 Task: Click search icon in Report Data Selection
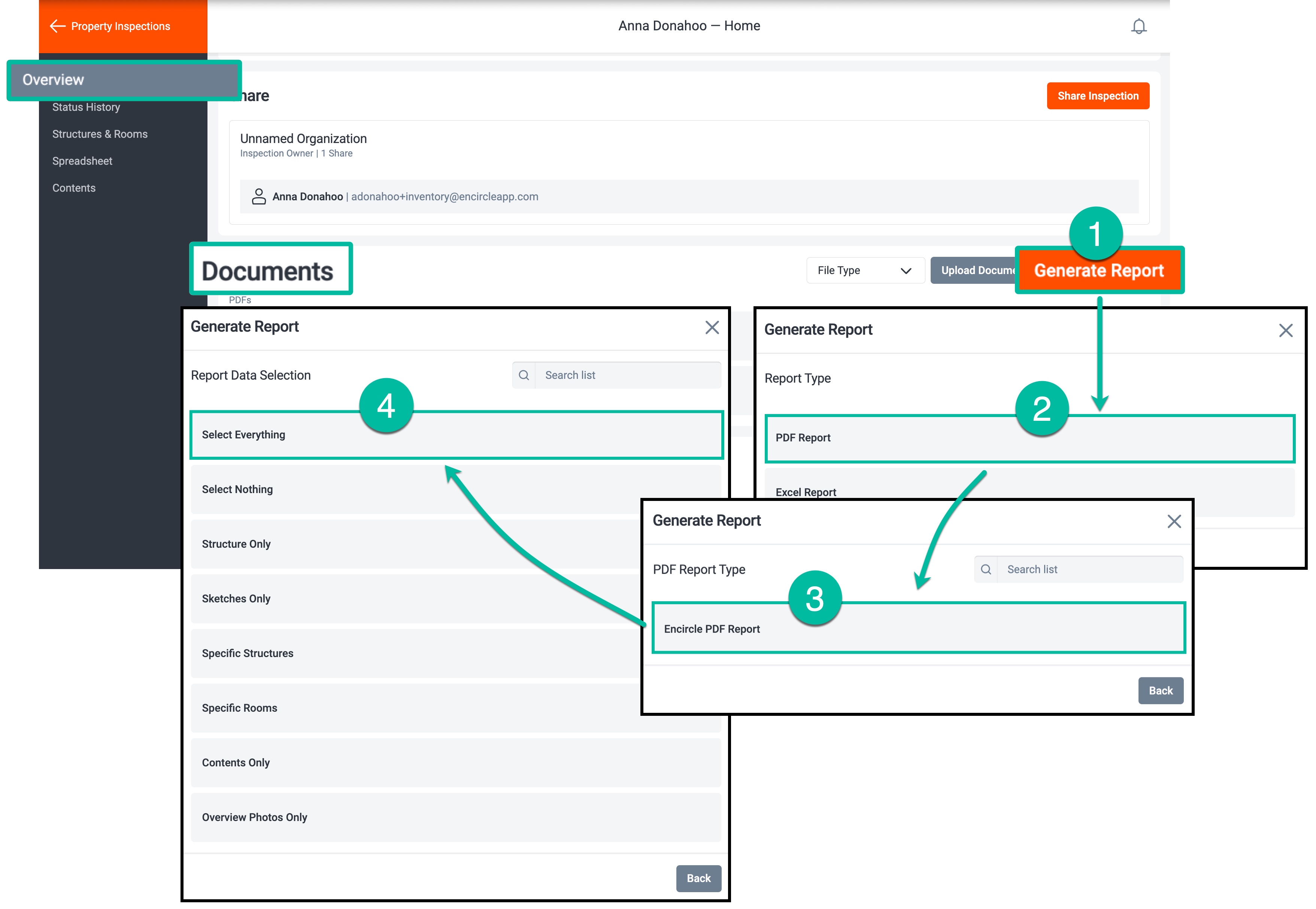524,376
